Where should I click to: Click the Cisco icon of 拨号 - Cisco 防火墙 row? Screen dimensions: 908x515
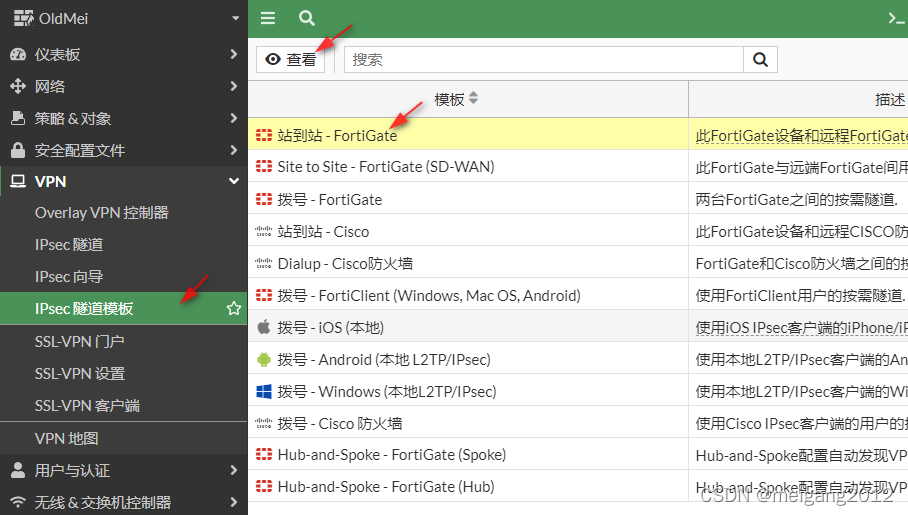[x=263, y=423]
